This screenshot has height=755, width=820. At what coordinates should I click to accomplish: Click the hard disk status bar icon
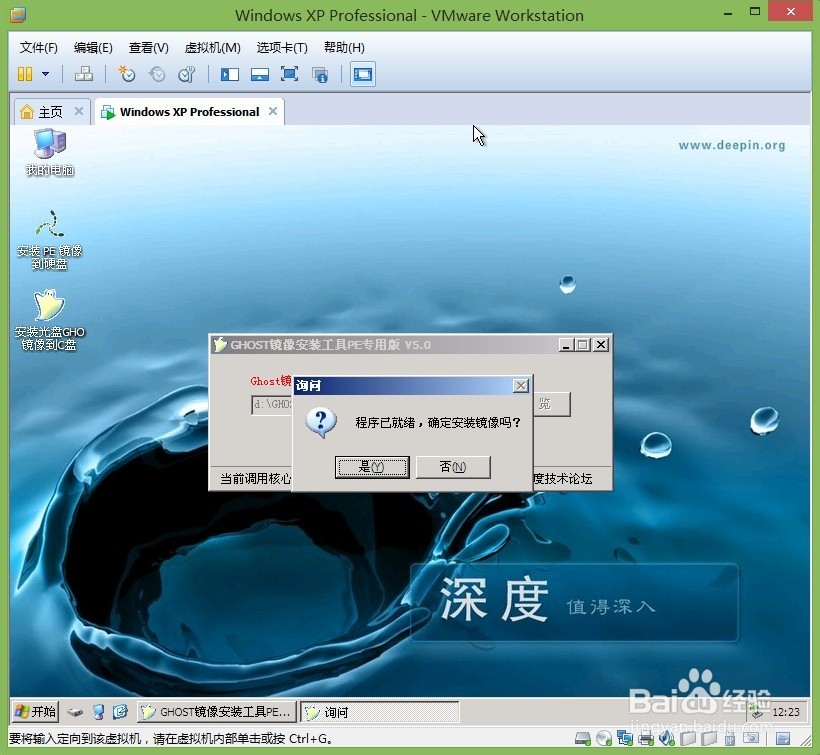click(582, 739)
